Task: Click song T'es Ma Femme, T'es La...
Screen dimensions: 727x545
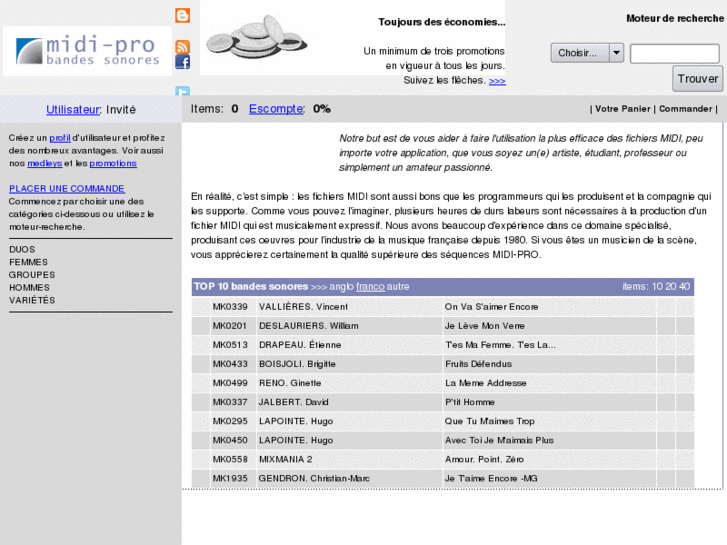Action: [501, 345]
